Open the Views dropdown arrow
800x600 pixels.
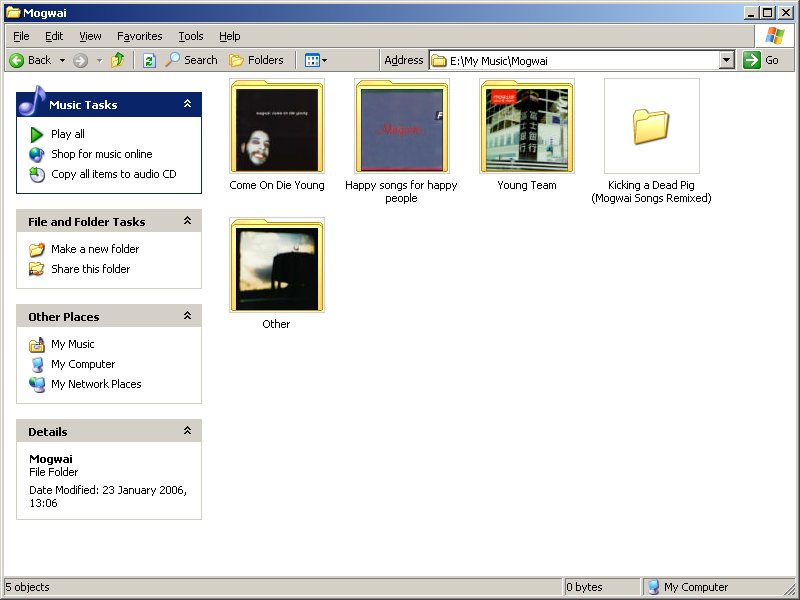(324, 61)
